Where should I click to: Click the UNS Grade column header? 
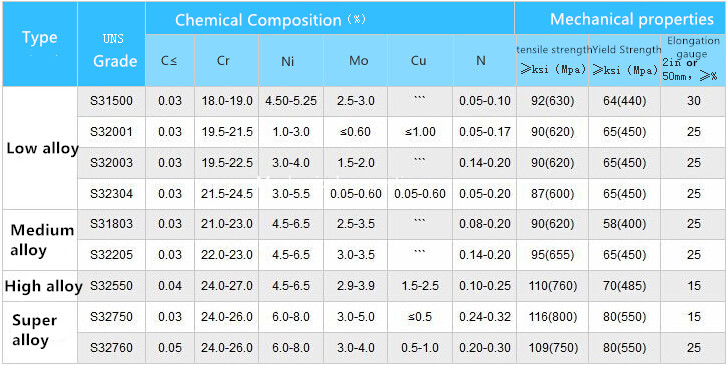click(x=111, y=45)
